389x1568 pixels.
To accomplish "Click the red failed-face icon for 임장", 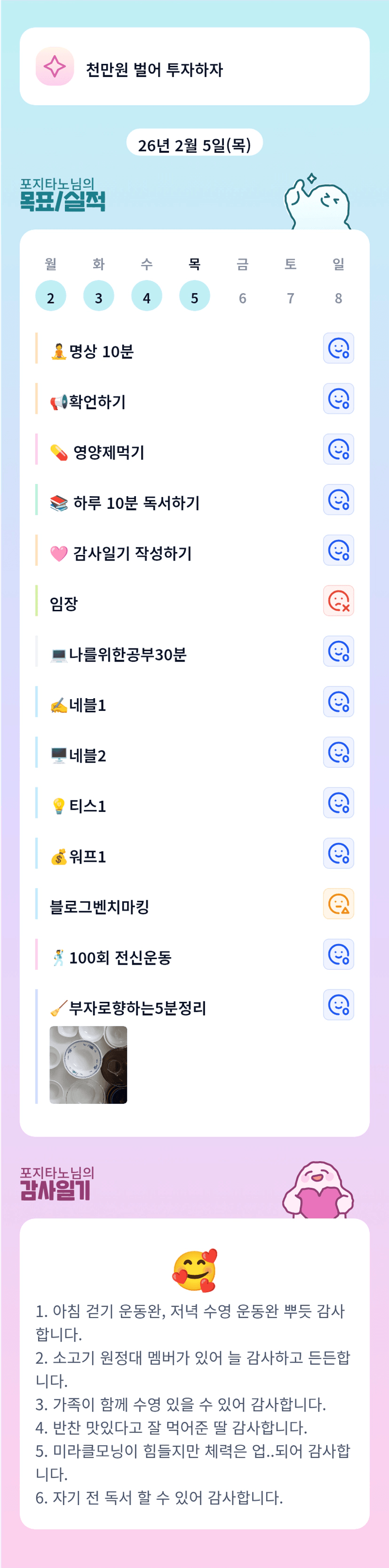I will pyautogui.click(x=338, y=601).
